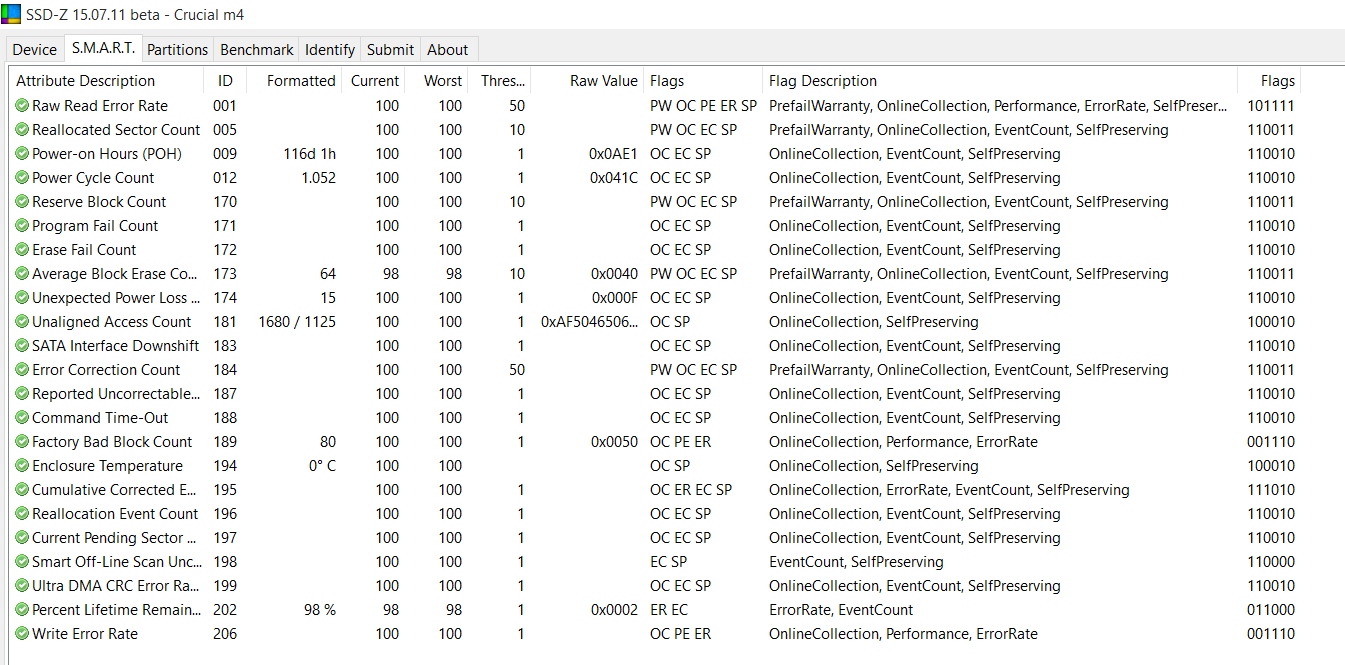Image resolution: width=1345 pixels, height=665 pixels.
Task: Click raw value 0x000F
Action: (x=613, y=298)
